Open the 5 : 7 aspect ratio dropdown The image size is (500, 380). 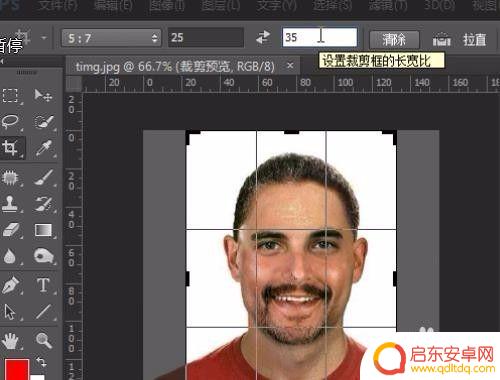tap(111, 38)
